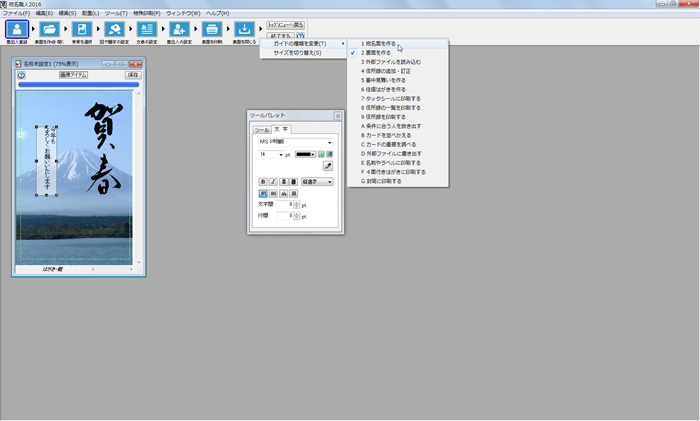The width and height of the screenshot is (700, 421).
Task: Pick the eyedropper tool in the tool palette
Action: point(327,166)
